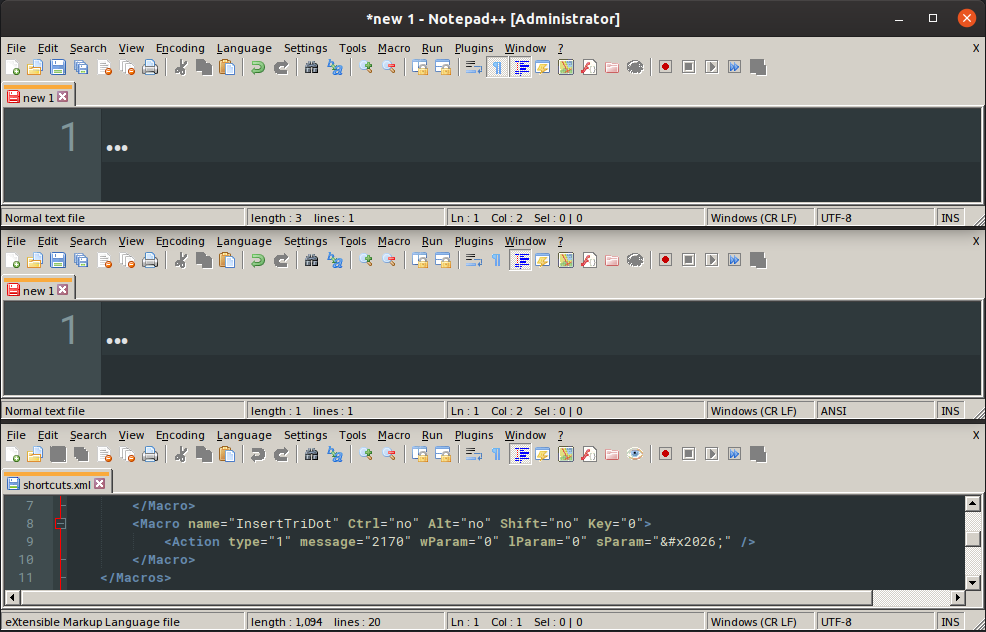Image resolution: width=986 pixels, height=632 pixels.
Task: Toggle vertical scroll sync in the middle window
Action: 419,260
